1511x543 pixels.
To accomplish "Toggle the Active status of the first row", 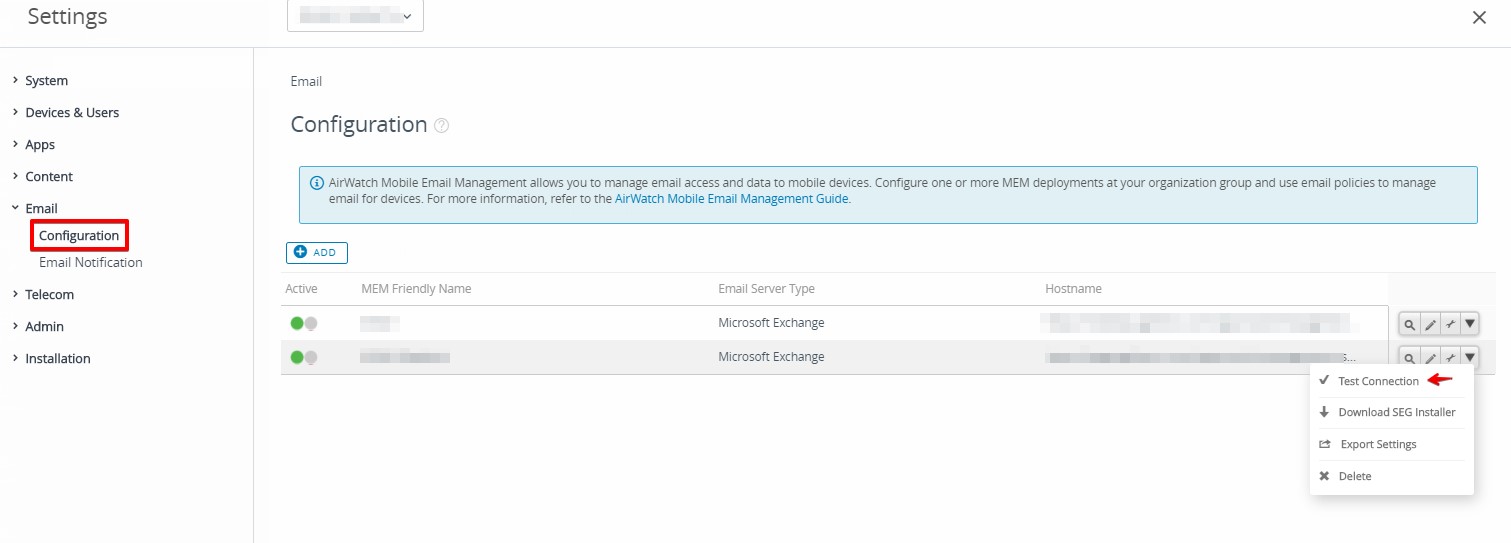I will [303, 323].
